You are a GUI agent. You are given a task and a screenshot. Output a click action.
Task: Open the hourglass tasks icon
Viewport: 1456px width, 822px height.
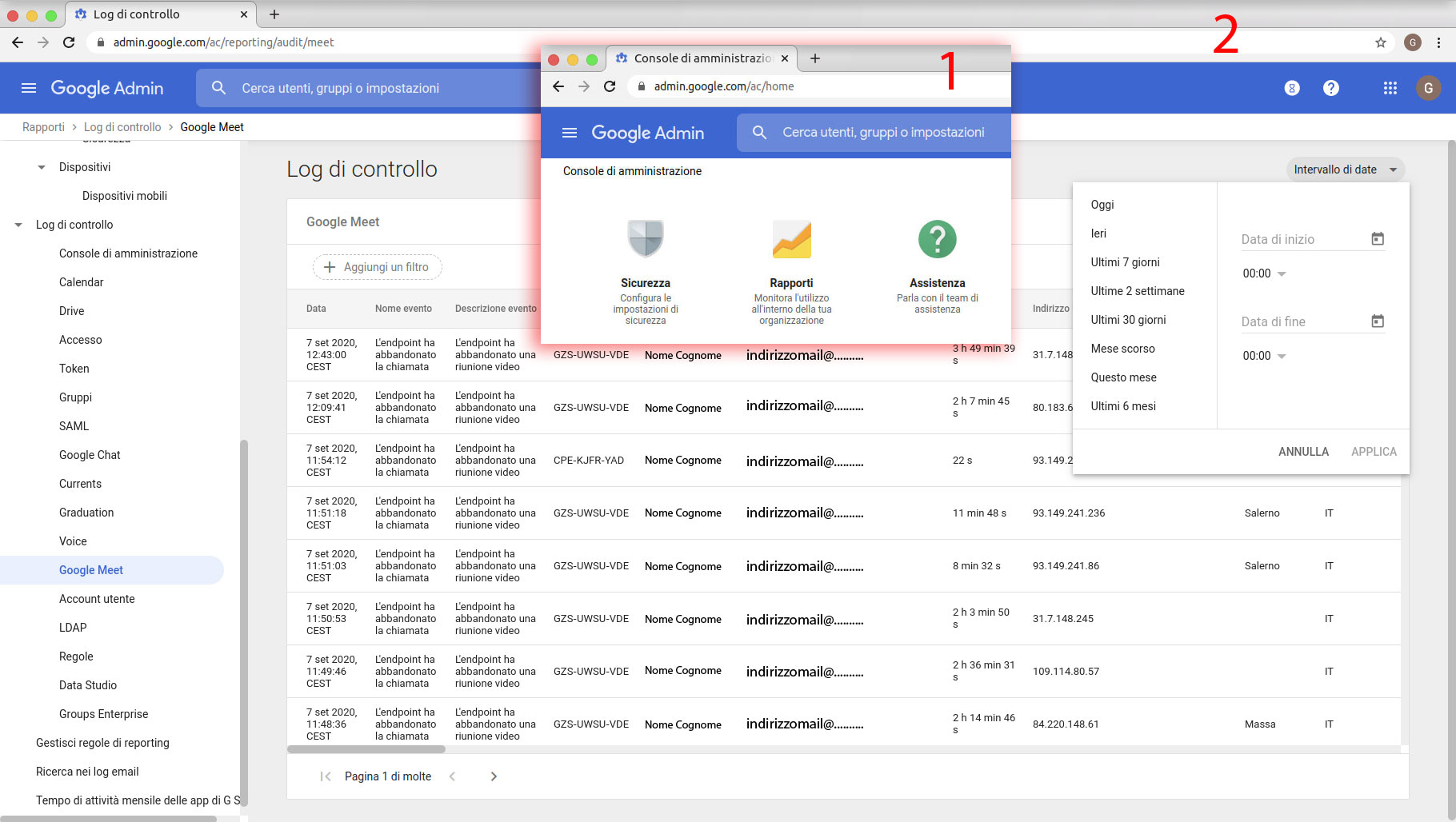(1292, 88)
